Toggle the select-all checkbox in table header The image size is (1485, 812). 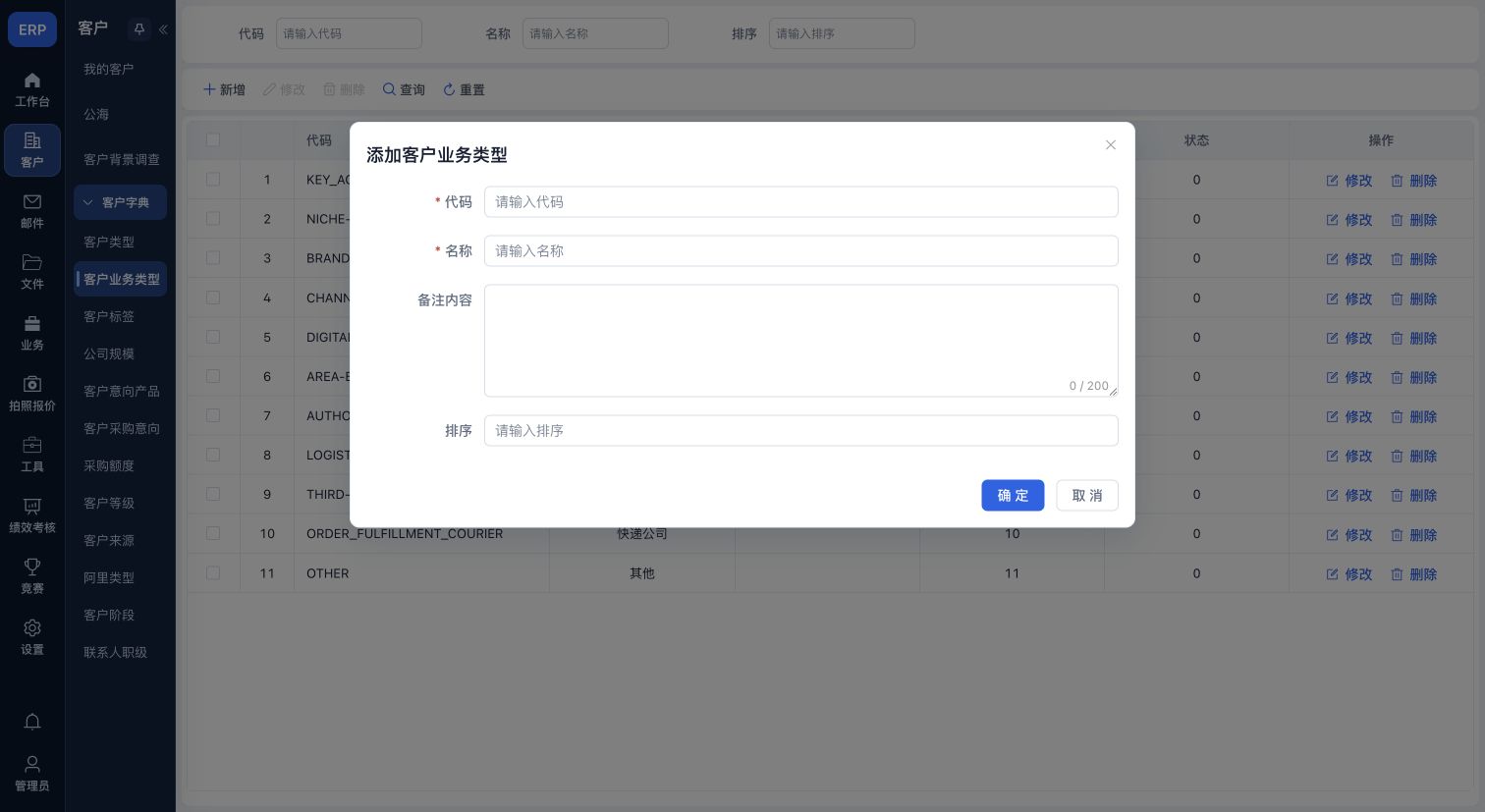click(213, 140)
